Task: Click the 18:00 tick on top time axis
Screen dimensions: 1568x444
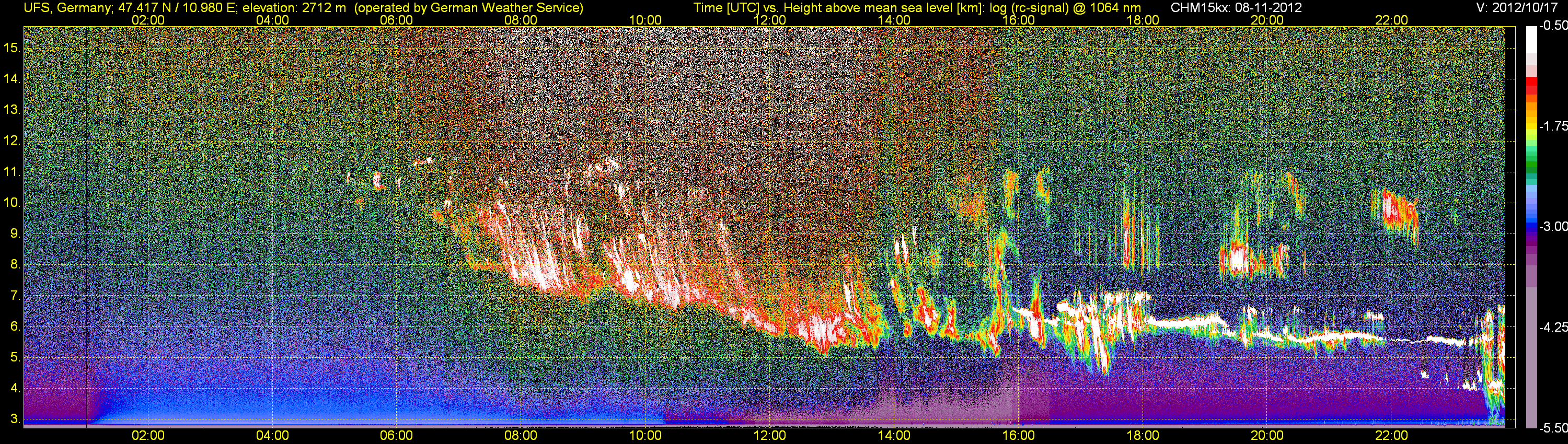Action: (x=1143, y=20)
